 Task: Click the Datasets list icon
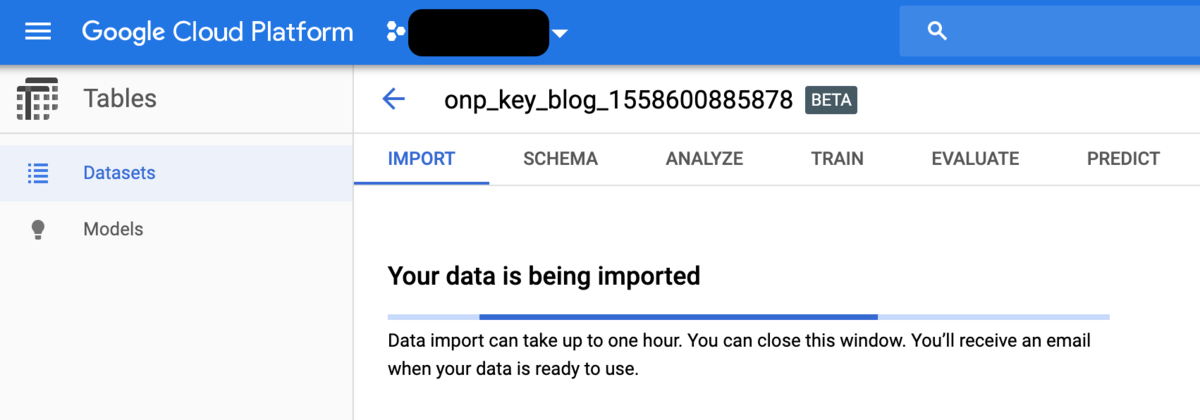[x=38, y=173]
